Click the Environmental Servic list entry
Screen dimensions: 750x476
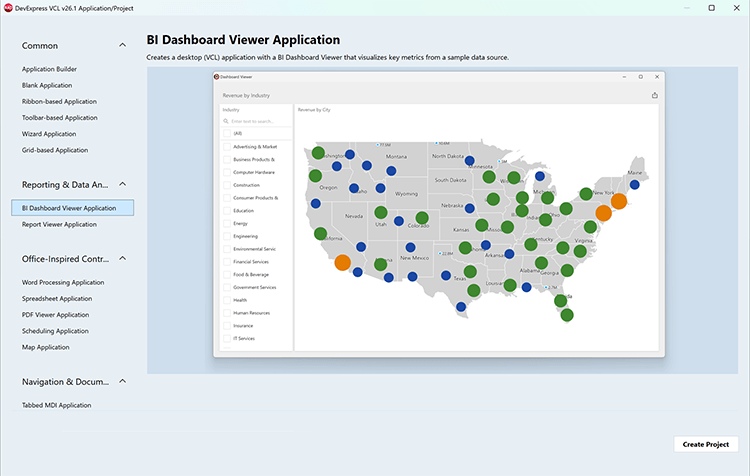click(x=254, y=249)
